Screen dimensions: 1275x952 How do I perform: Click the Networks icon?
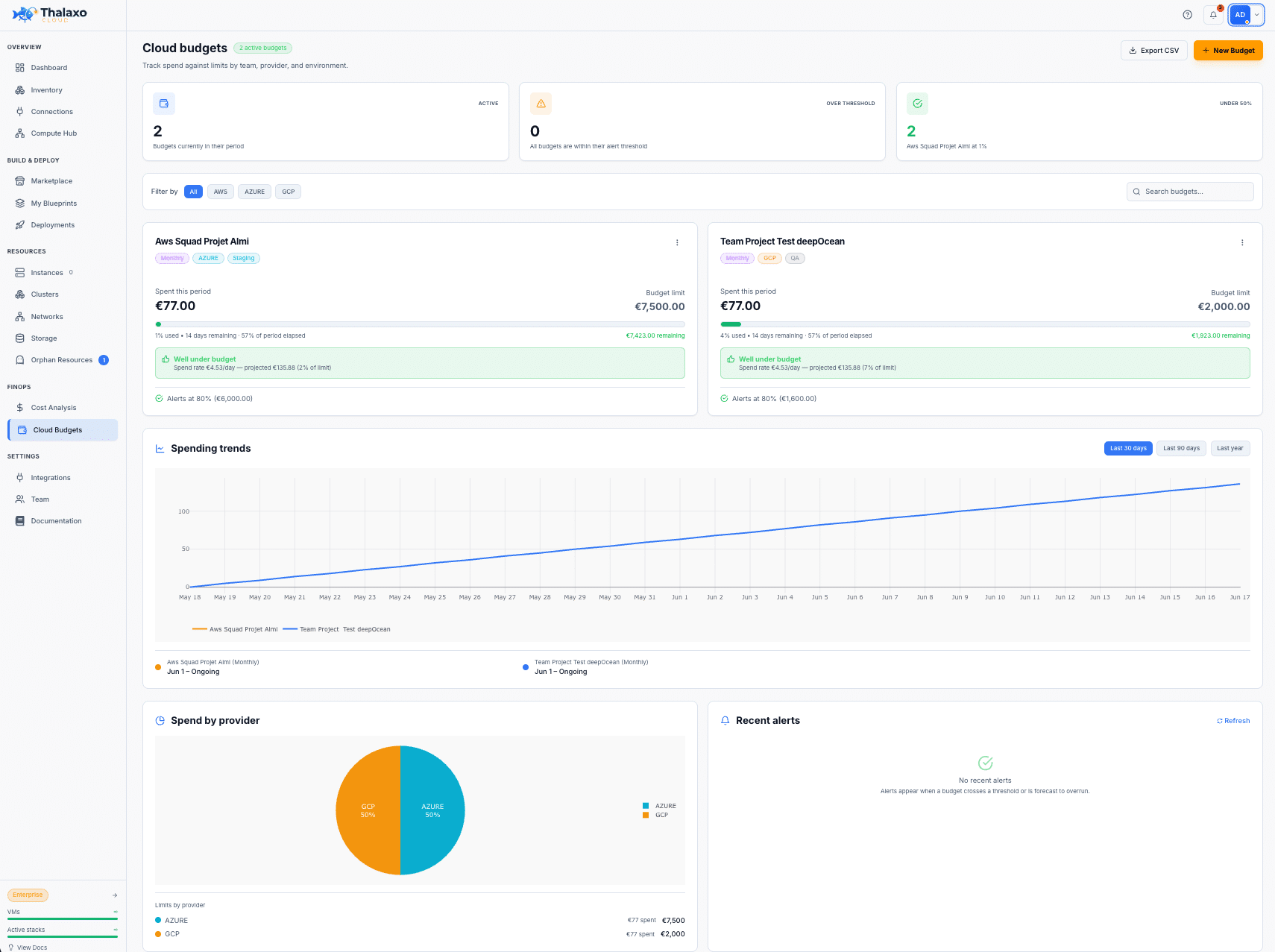pyautogui.click(x=20, y=317)
